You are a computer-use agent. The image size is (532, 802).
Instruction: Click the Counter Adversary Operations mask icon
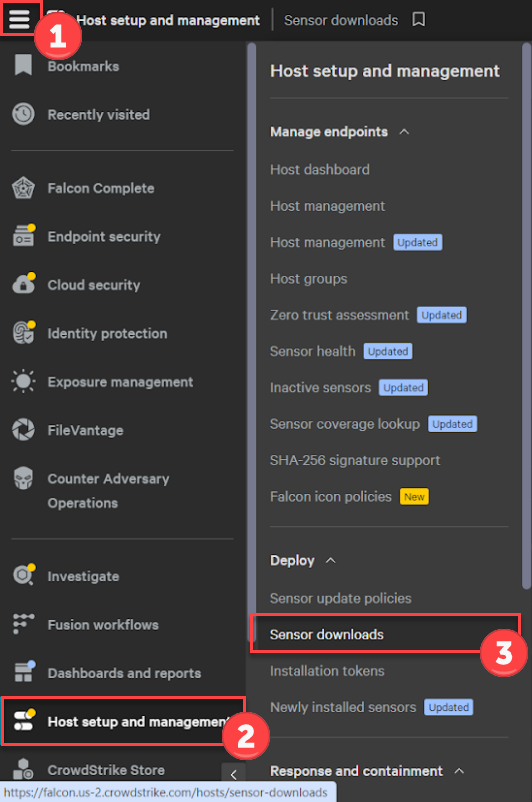pos(23,478)
